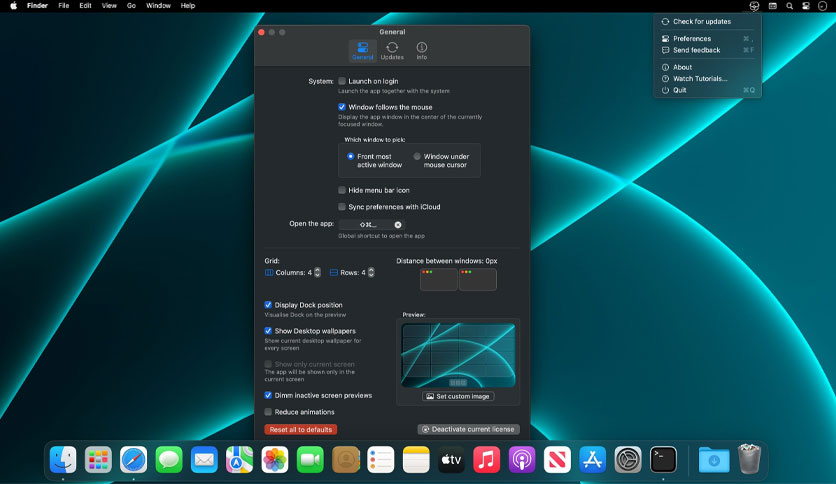Enable Hide menu bar icon
836x484 pixels.
tap(342, 190)
